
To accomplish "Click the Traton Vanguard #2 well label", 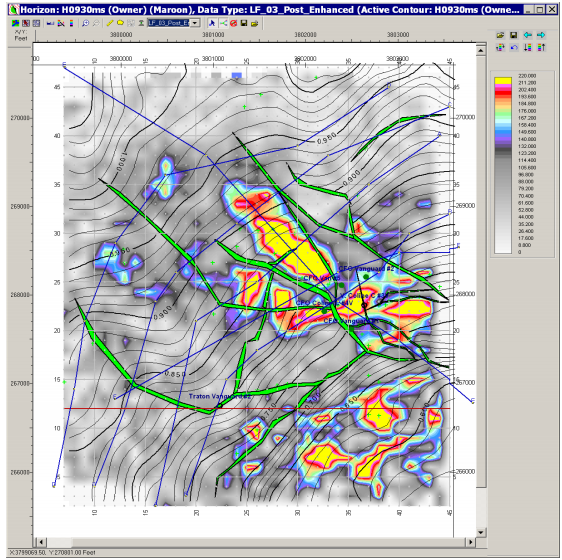I will point(219,396).
